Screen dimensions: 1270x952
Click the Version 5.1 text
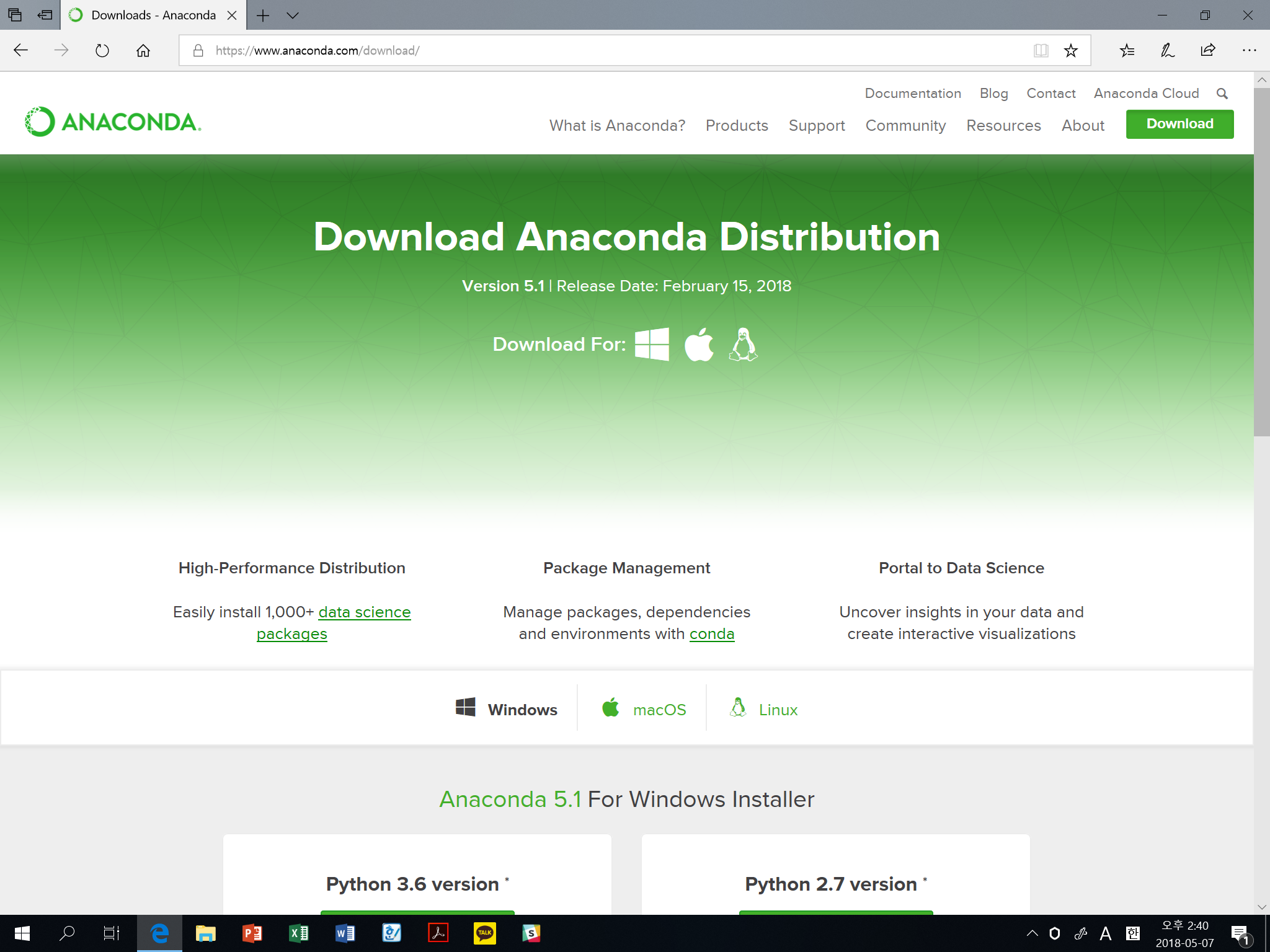coord(503,286)
